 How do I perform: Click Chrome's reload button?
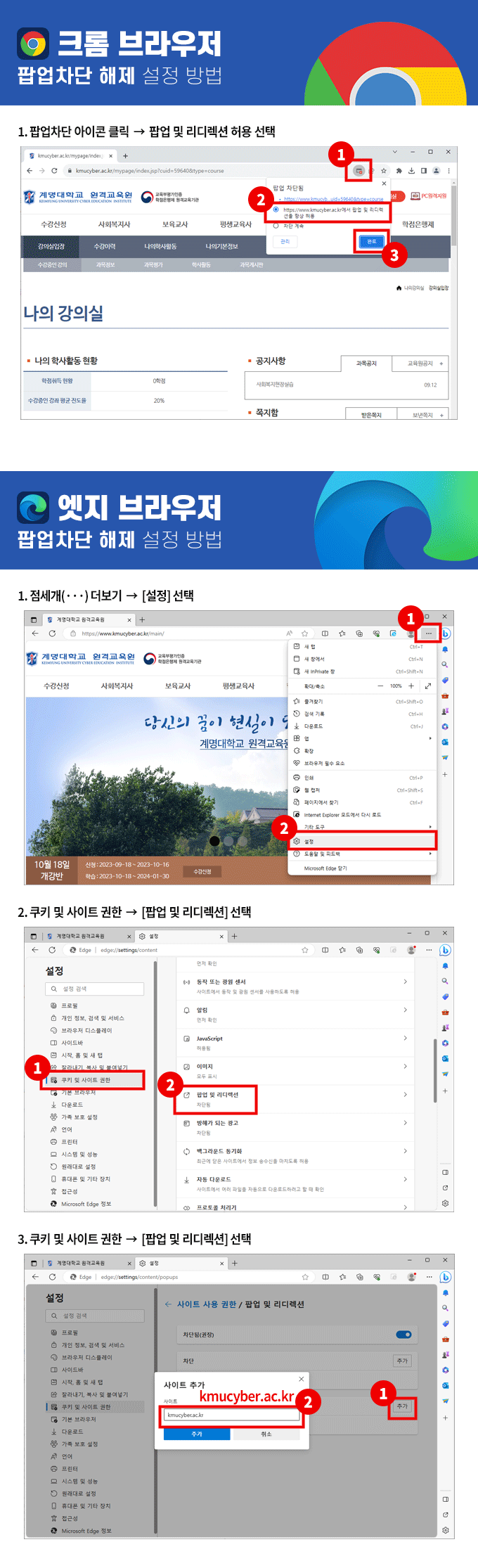[54, 171]
